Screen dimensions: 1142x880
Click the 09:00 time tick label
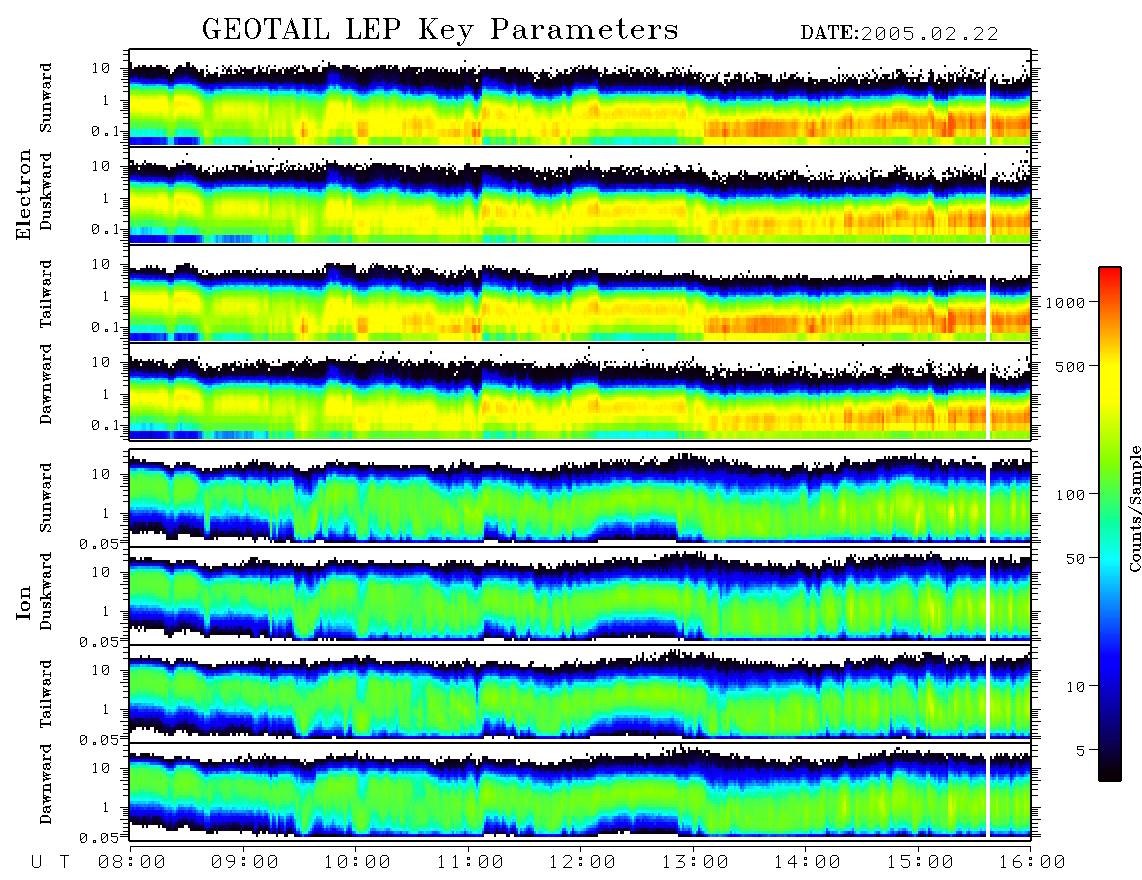point(244,862)
